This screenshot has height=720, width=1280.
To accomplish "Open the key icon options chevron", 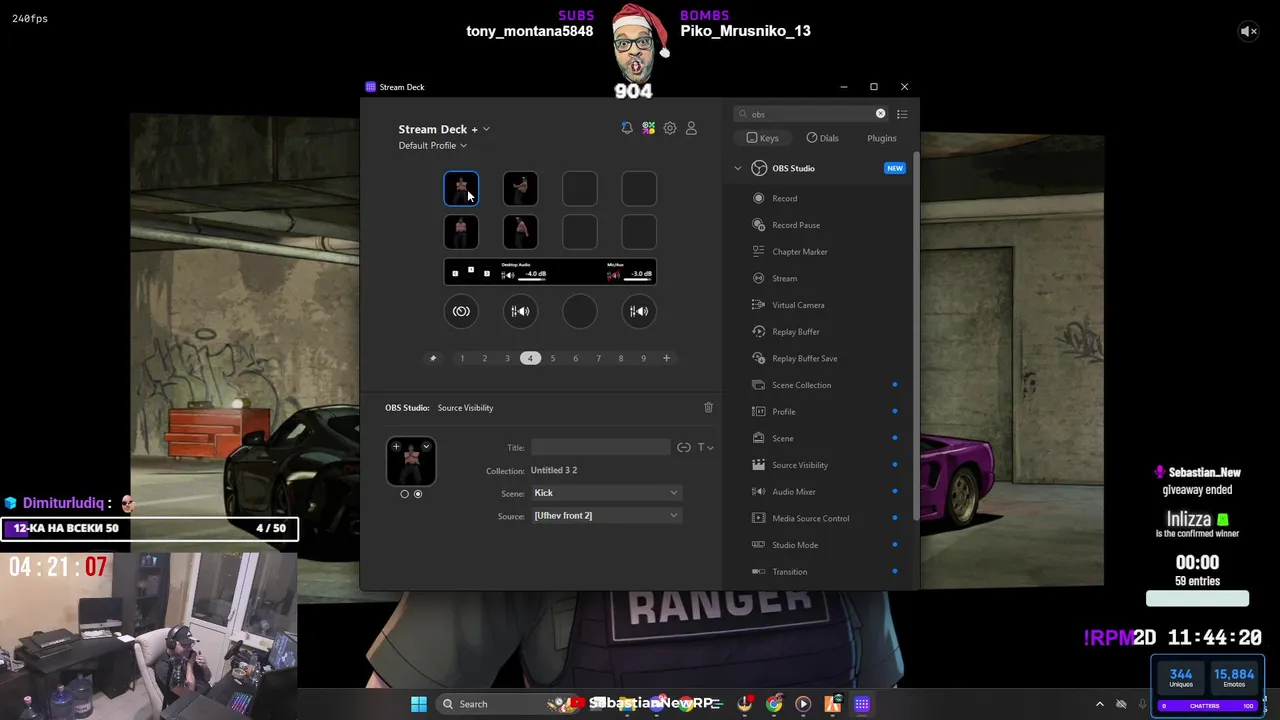I will [x=426, y=447].
